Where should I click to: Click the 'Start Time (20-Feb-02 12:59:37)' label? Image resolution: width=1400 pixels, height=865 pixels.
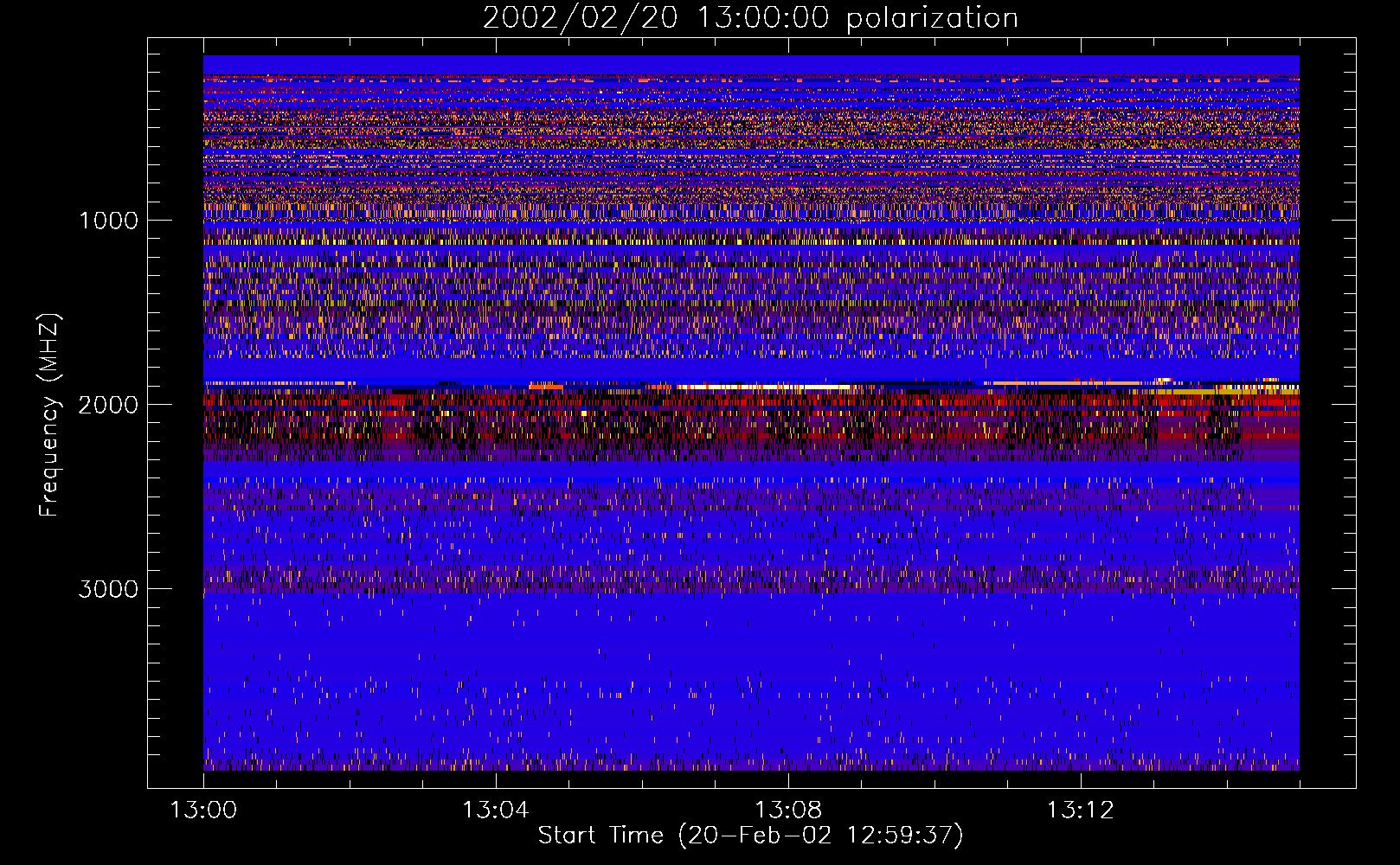click(x=750, y=836)
